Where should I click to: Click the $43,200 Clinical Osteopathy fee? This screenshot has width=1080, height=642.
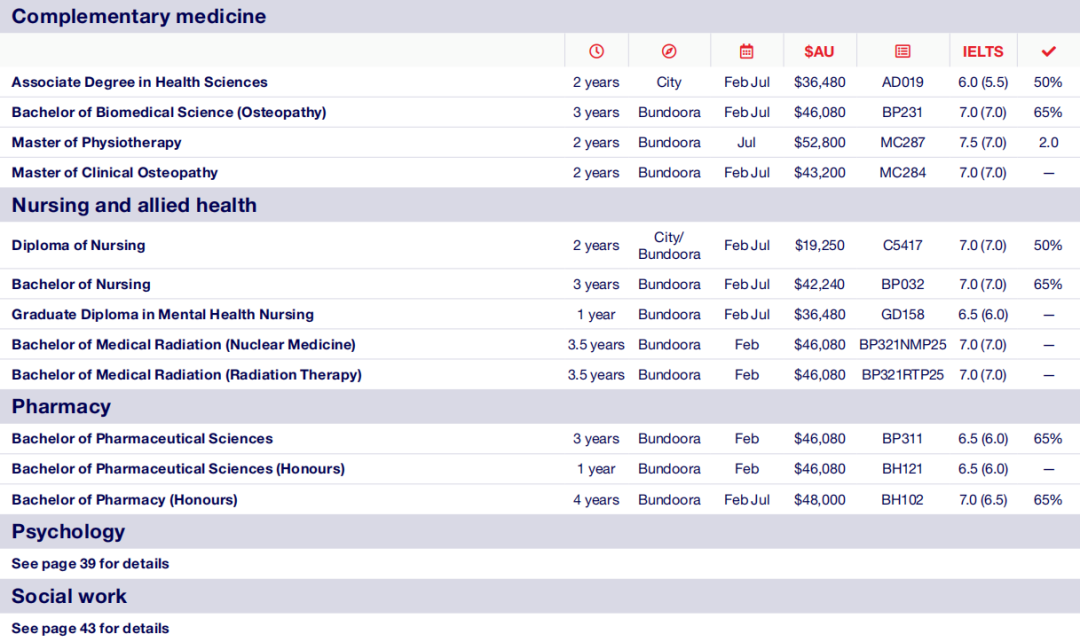click(x=820, y=172)
